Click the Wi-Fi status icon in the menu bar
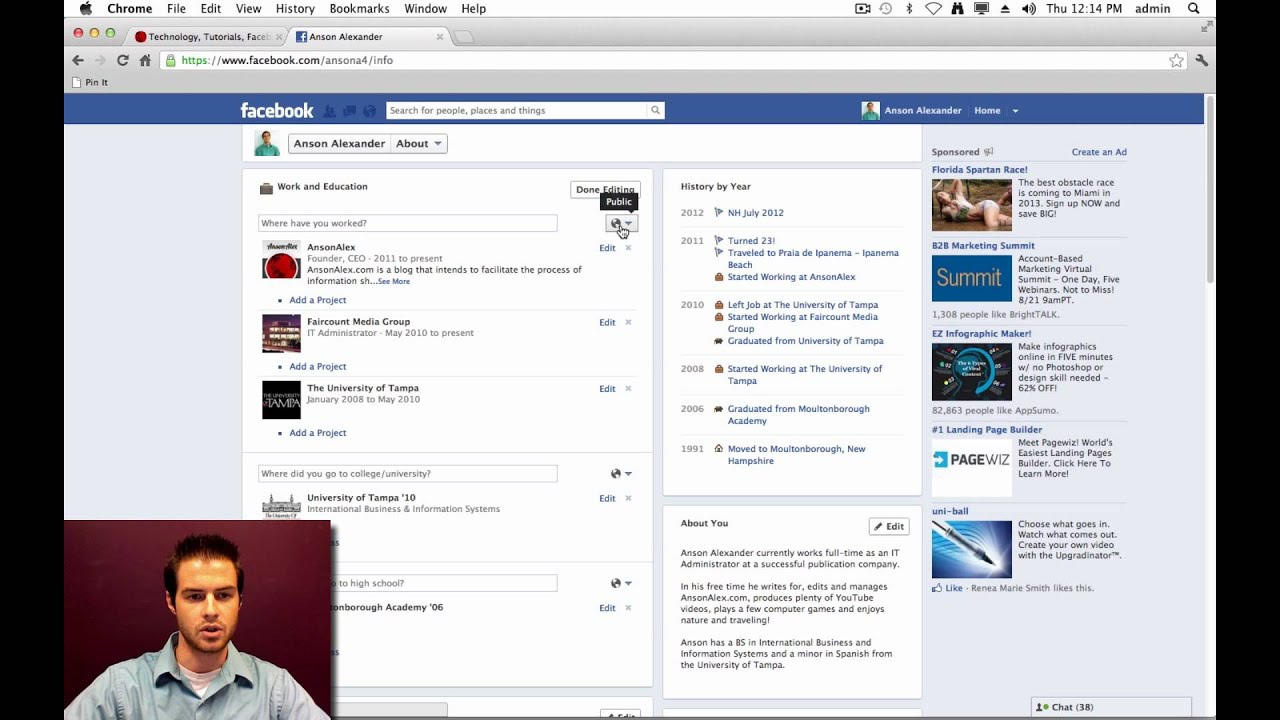1280x720 pixels. pos(933,8)
